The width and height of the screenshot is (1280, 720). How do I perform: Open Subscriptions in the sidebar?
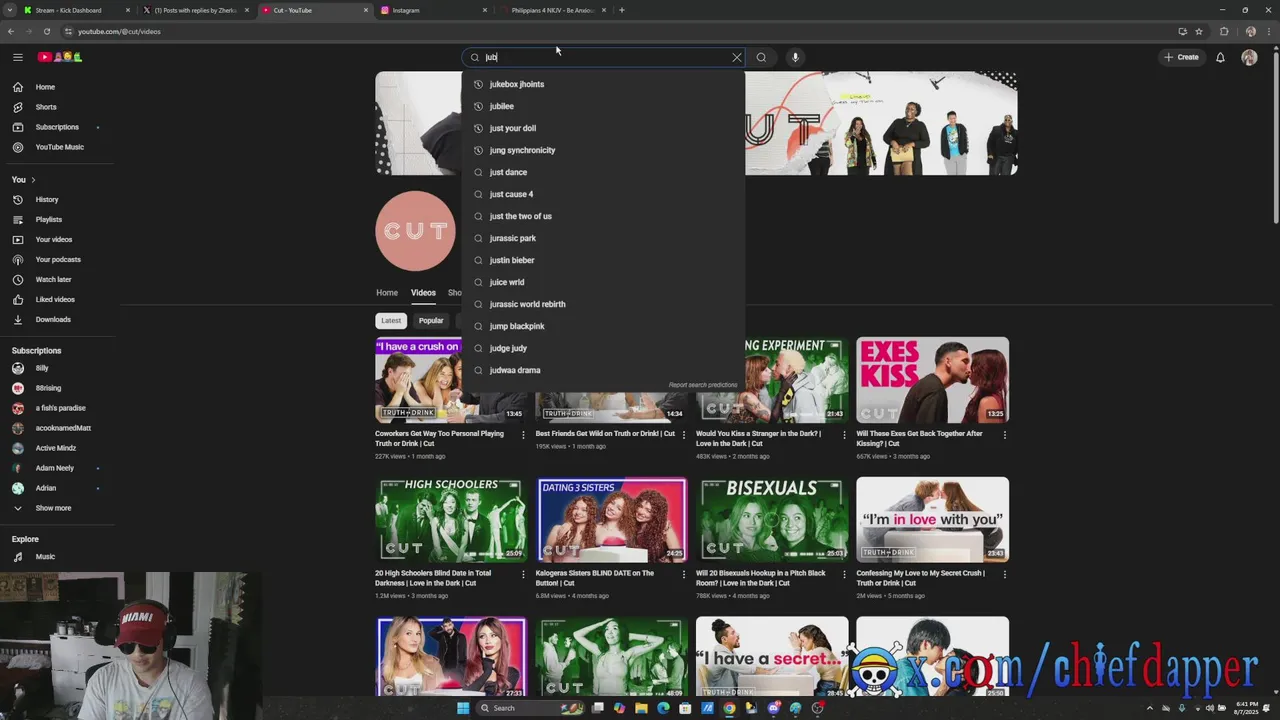[x=57, y=127]
